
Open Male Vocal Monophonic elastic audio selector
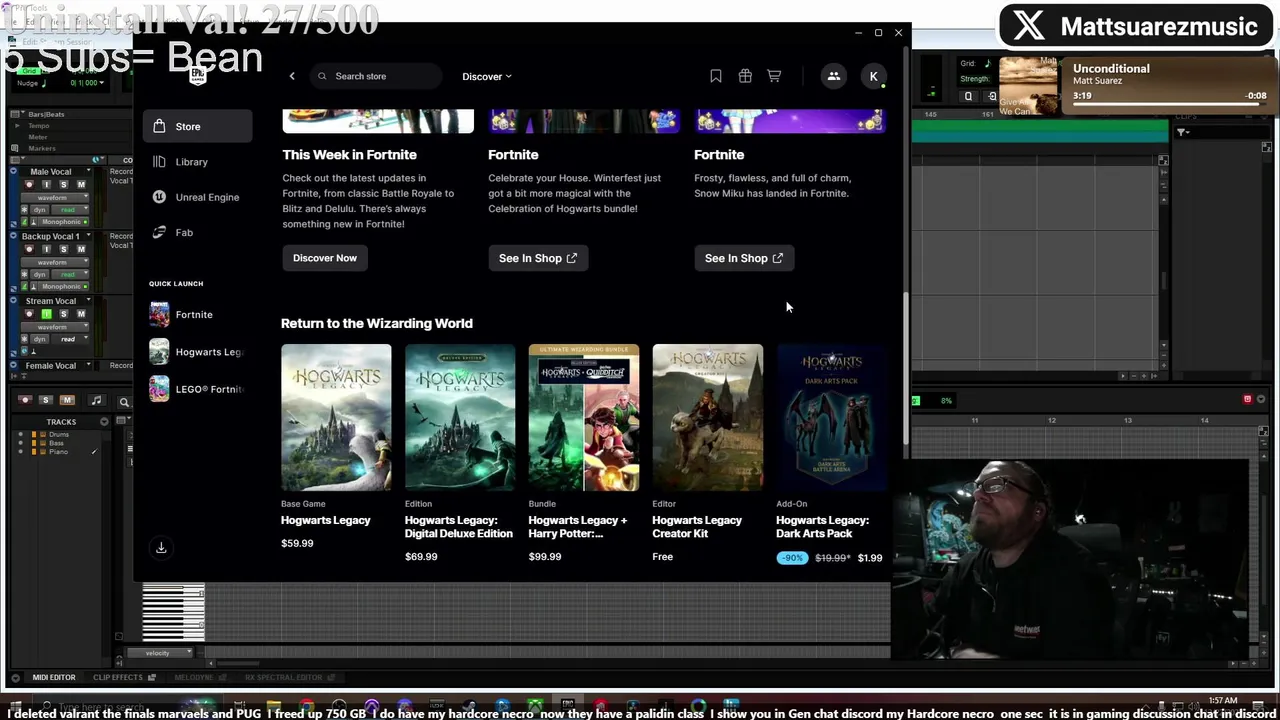point(63,222)
